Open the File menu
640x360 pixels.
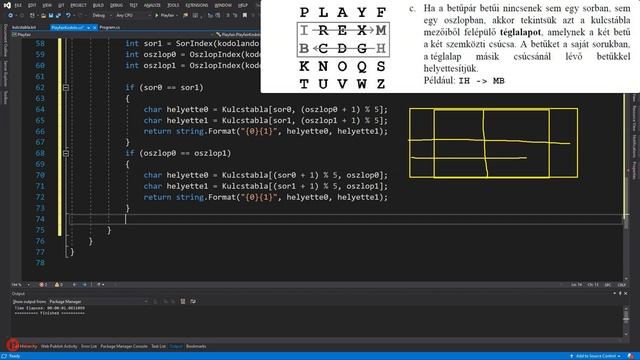pyautogui.click(x=18, y=5)
